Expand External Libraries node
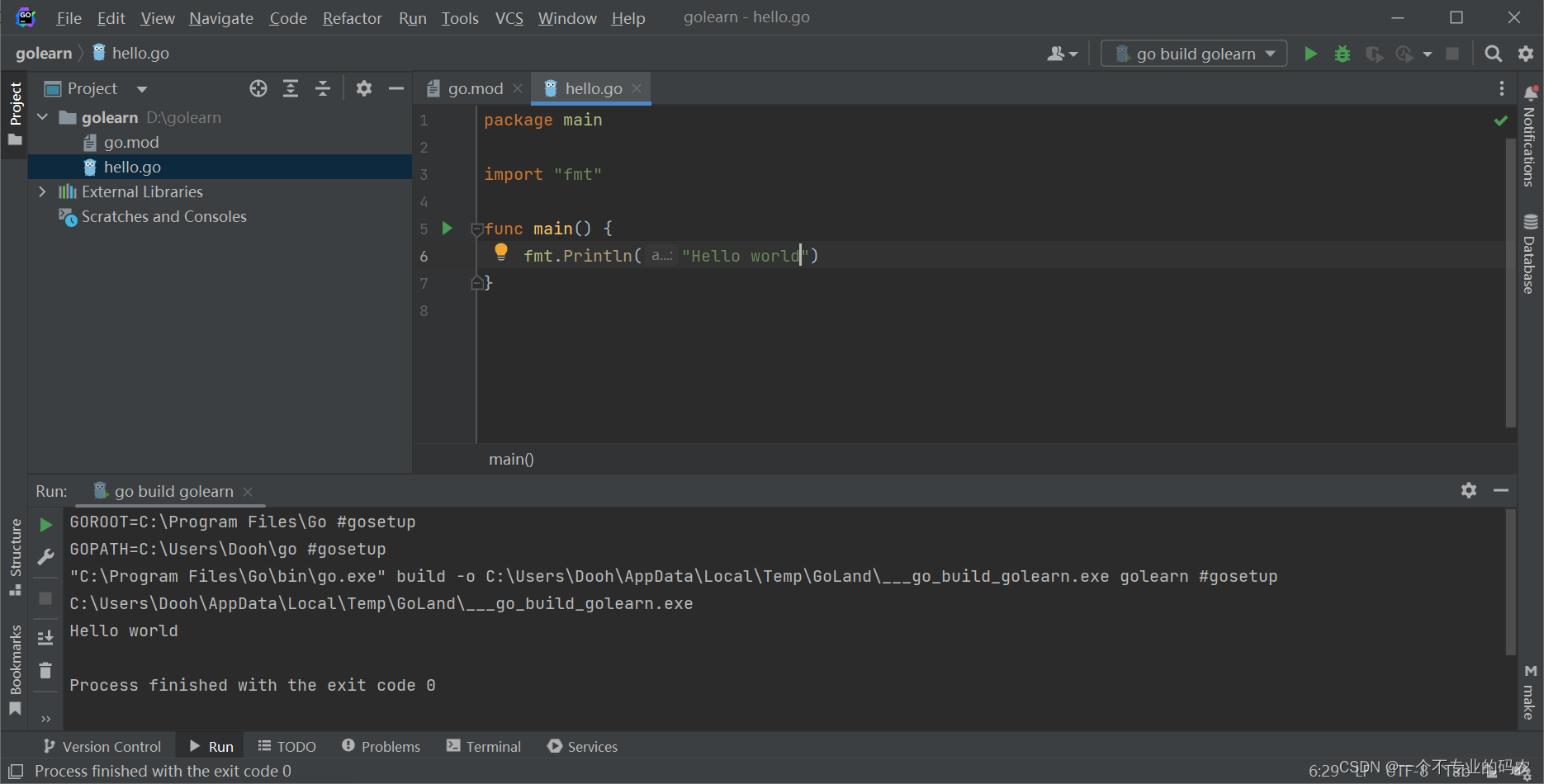The image size is (1544, 784). point(43,191)
